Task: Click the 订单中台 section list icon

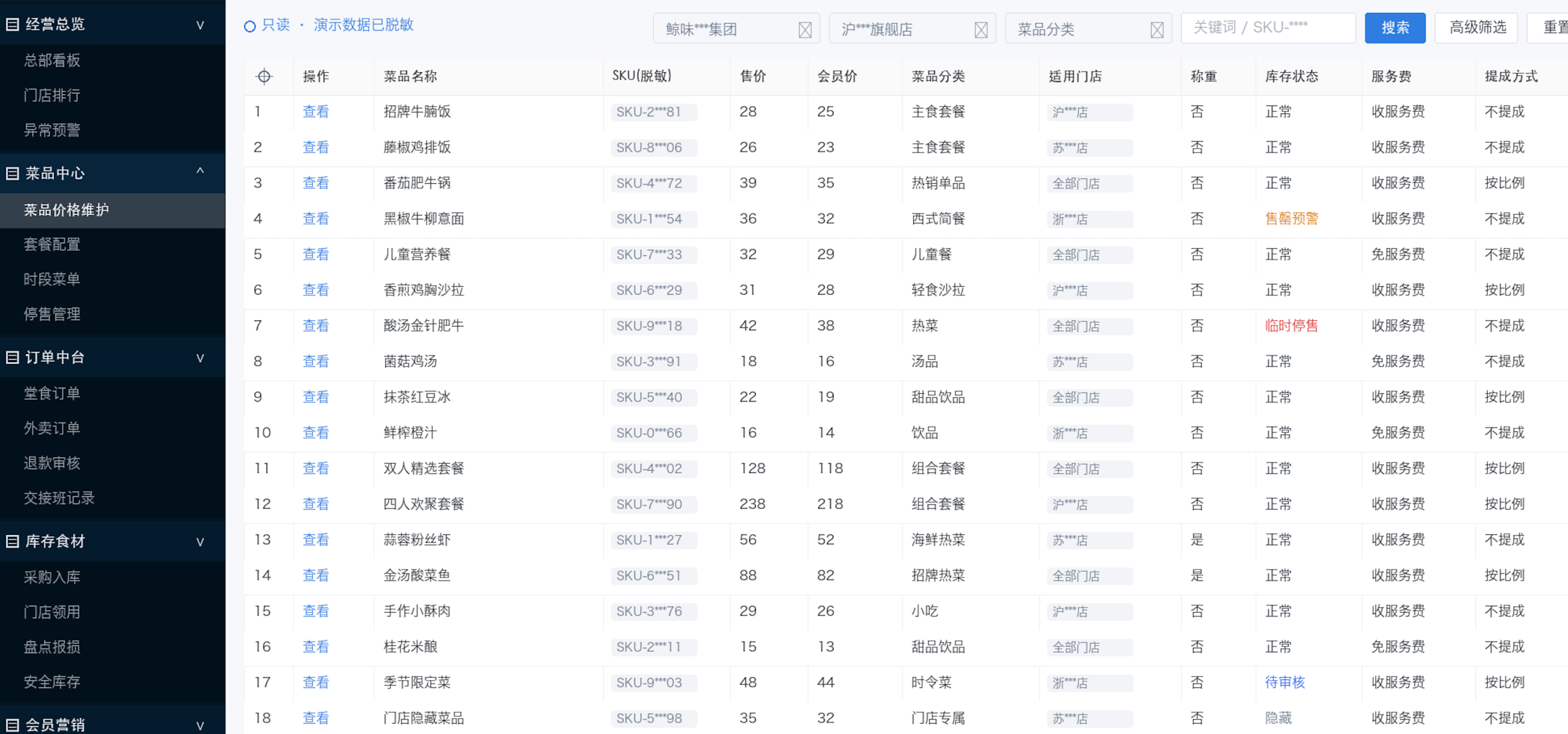Action: point(12,357)
